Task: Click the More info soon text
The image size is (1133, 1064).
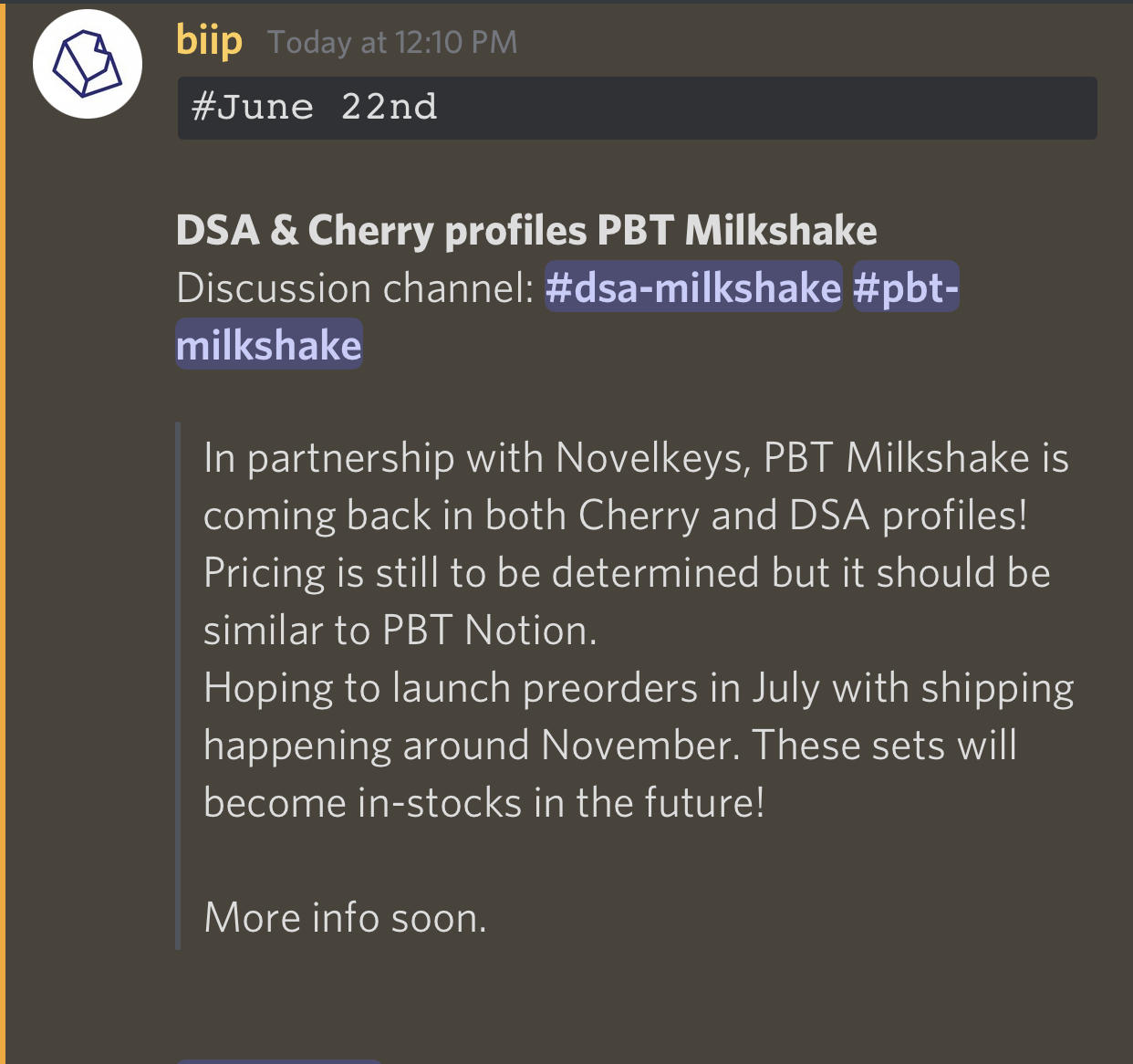Action: pyautogui.click(x=345, y=918)
